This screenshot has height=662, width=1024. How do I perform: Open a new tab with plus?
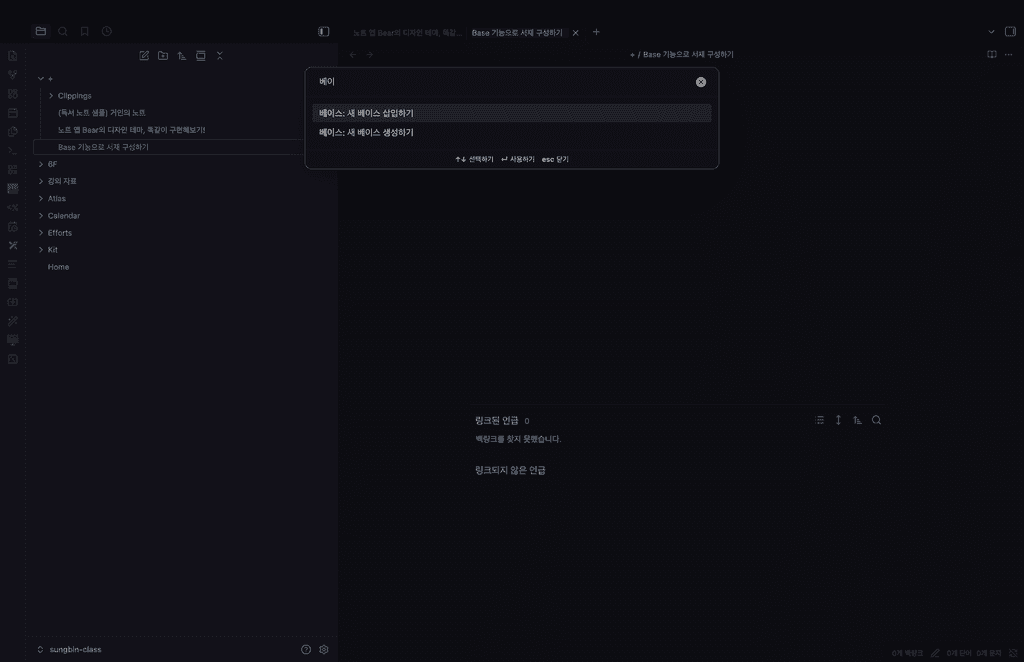pos(596,32)
